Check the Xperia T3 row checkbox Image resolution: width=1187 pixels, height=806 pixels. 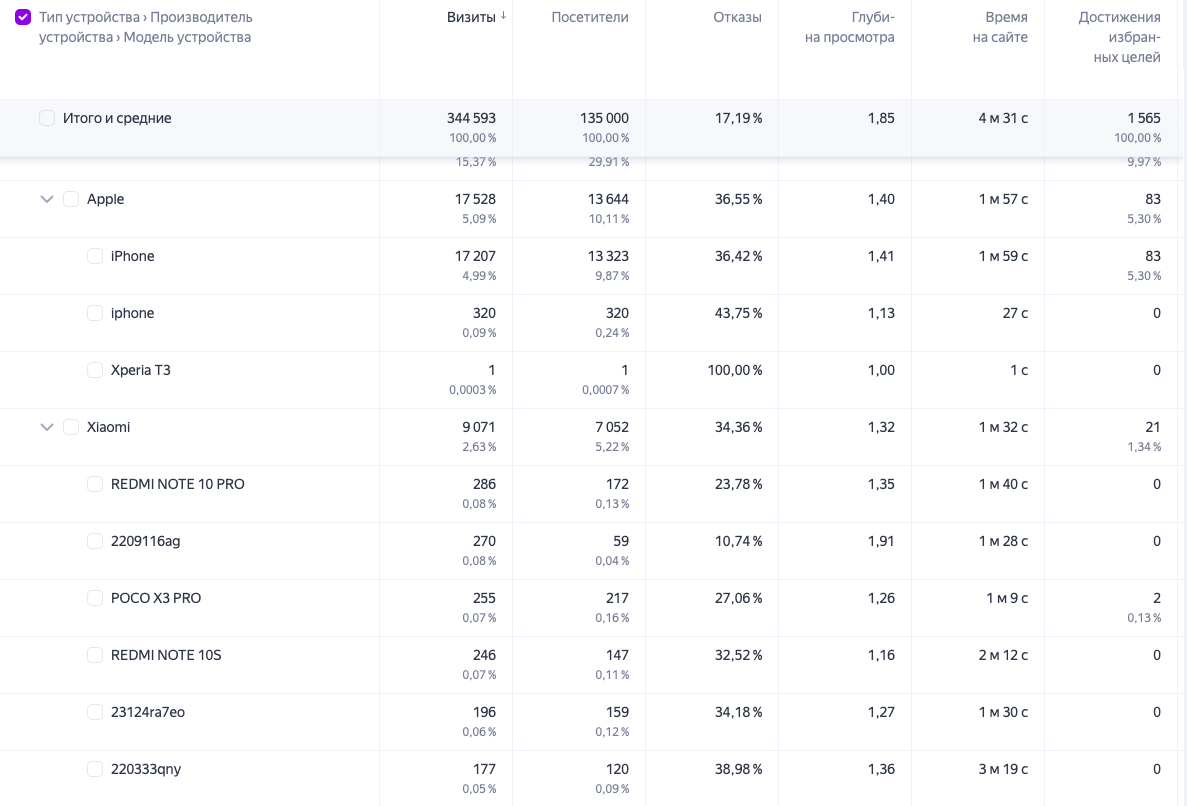pos(95,370)
